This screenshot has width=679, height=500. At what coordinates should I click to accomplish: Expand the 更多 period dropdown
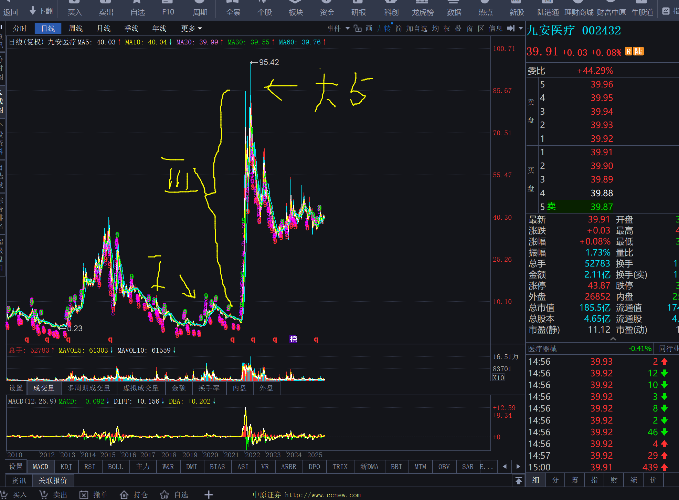[191, 29]
